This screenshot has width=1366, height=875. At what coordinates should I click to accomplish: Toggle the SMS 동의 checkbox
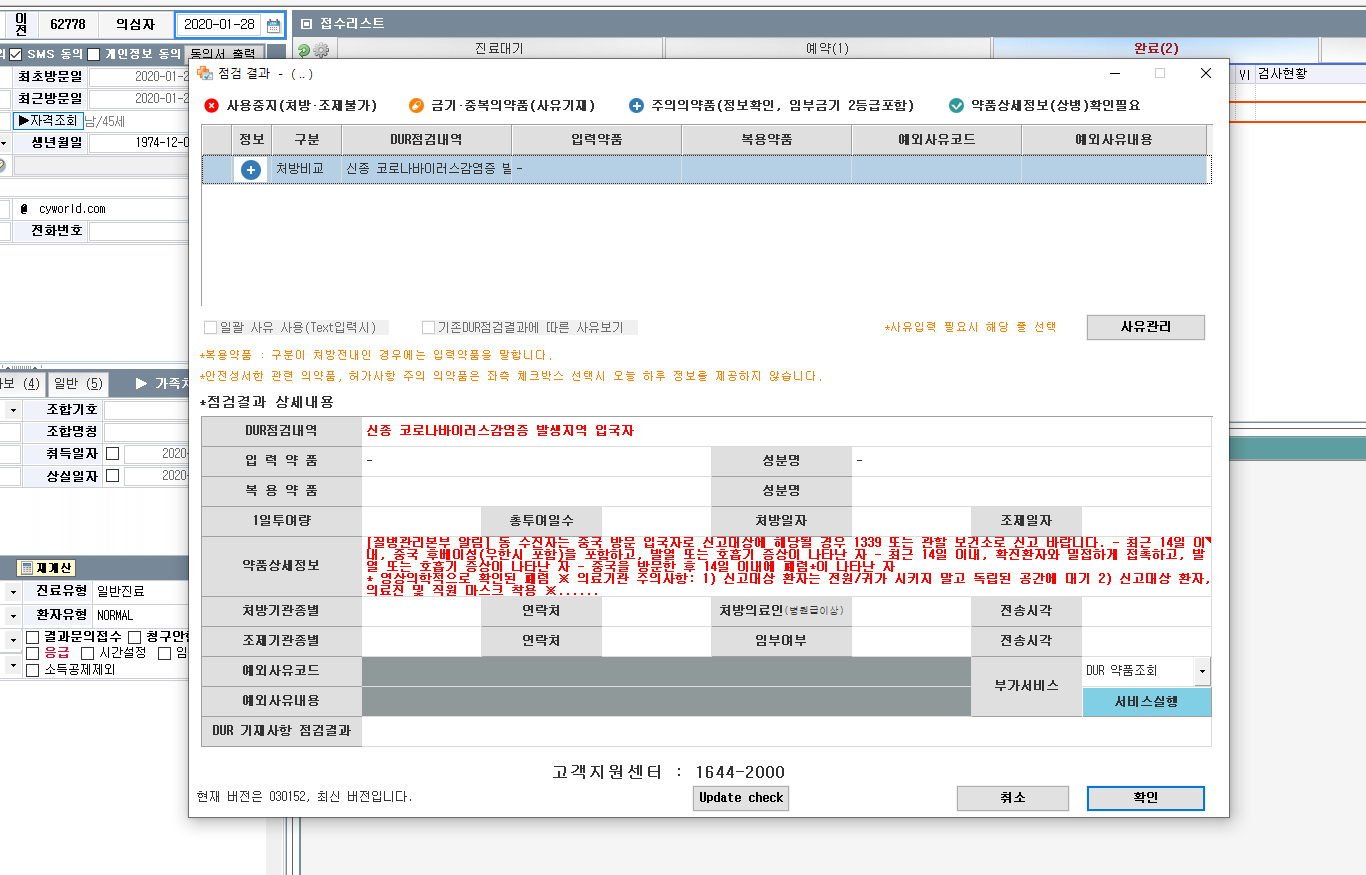coord(15,54)
